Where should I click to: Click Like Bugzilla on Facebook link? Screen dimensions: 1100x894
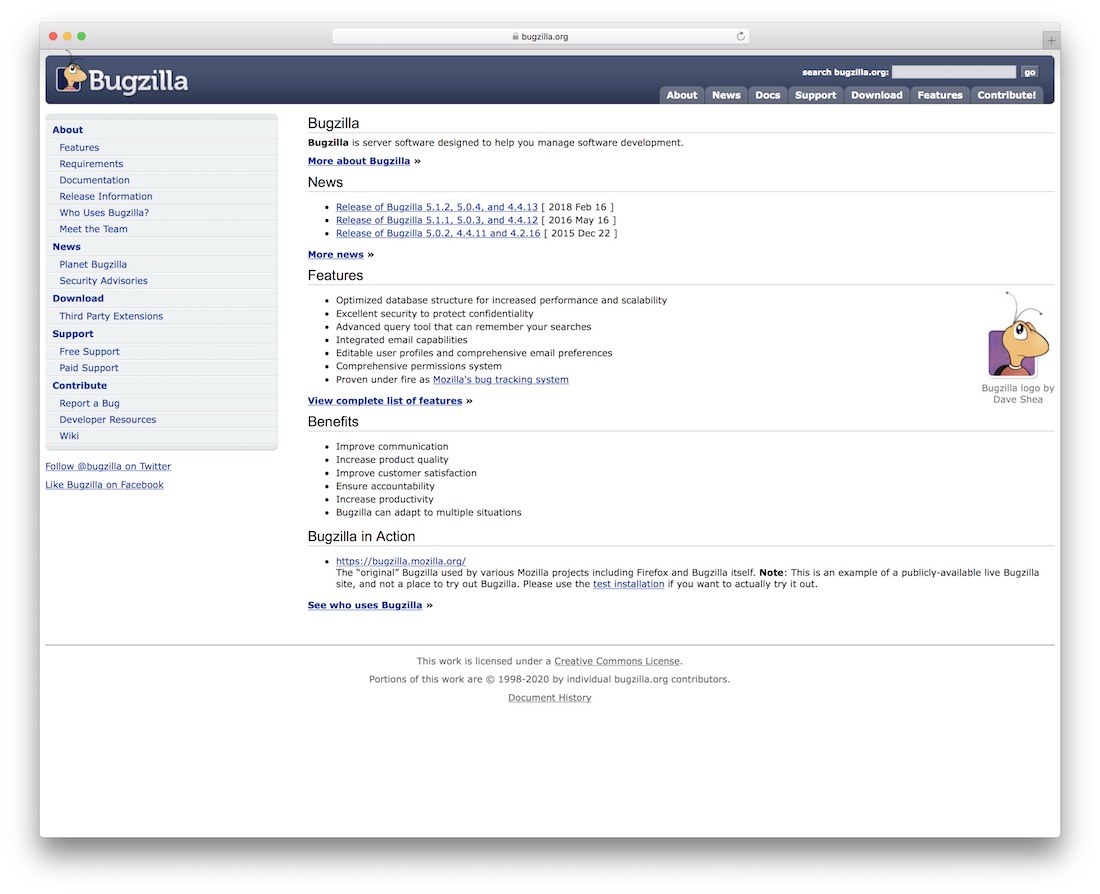[105, 485]
